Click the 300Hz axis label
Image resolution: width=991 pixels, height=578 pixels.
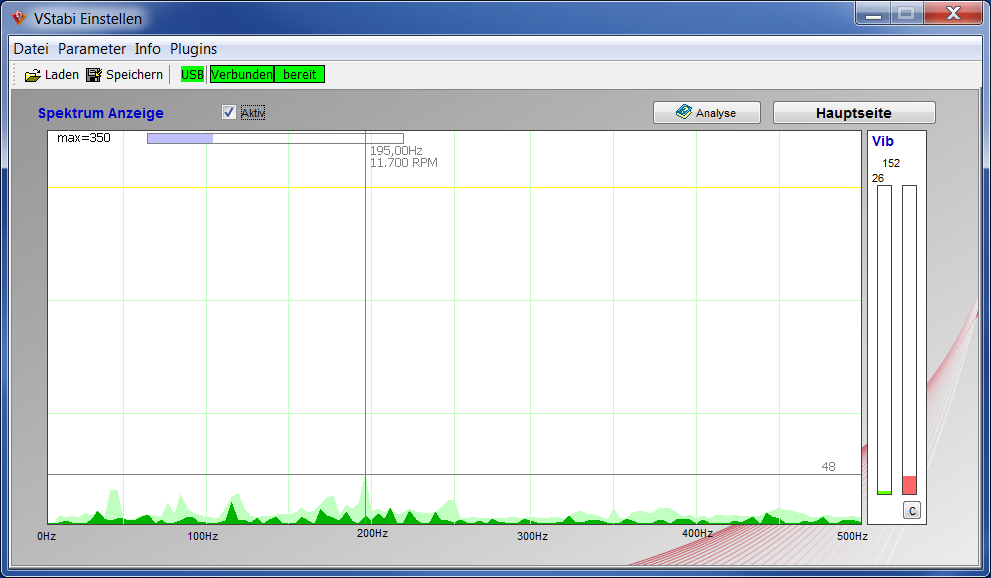(532, 536)
